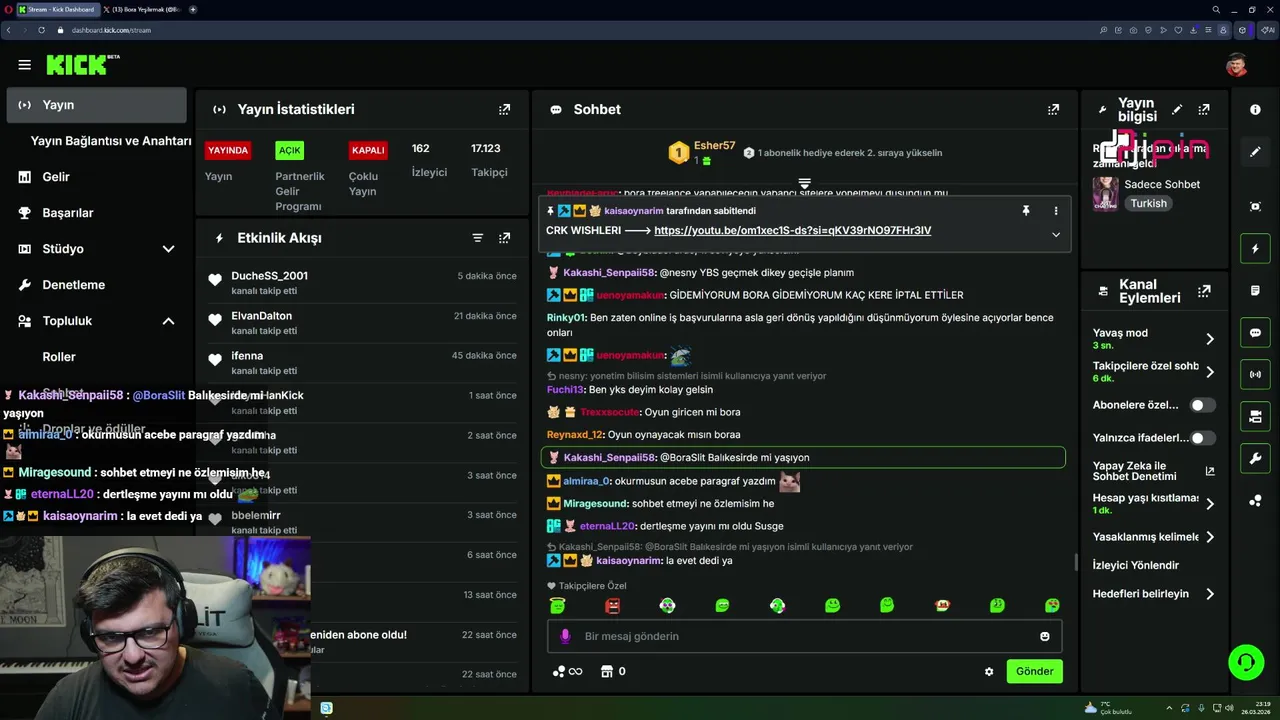Click the chat bubble icon in the right toolbar
Viewport: 1280px width, 720px height.
click(x=1255, y=333)
